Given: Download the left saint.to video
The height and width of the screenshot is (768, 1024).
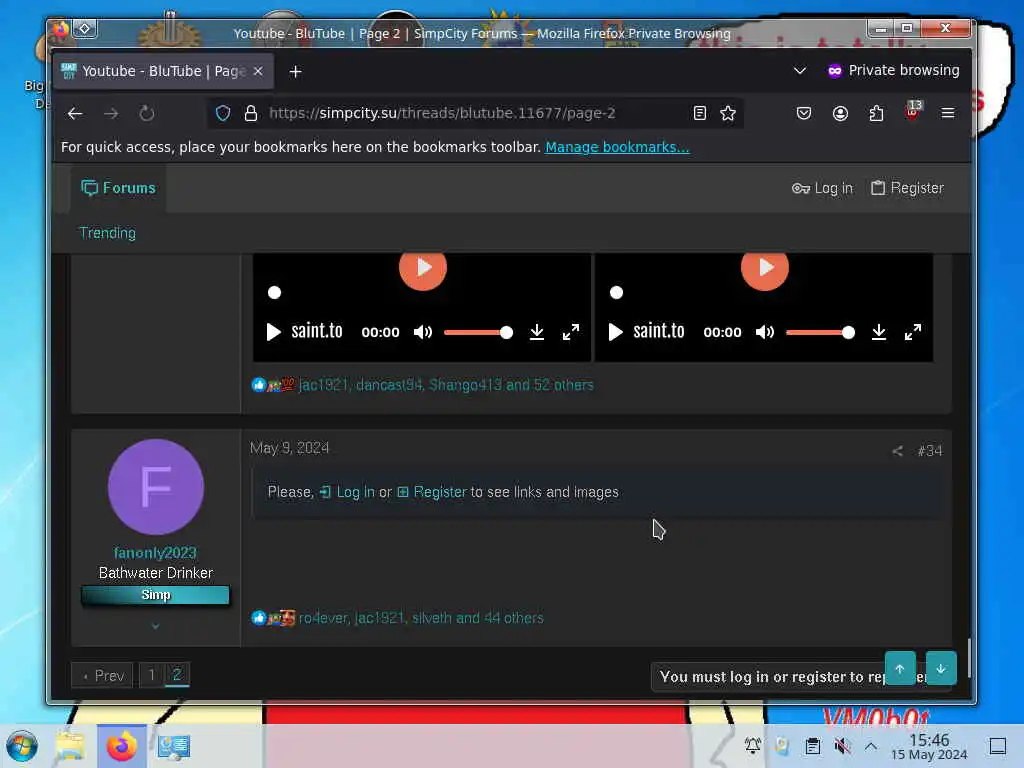Looking at the screenshot, I should [x=537, y=332].
